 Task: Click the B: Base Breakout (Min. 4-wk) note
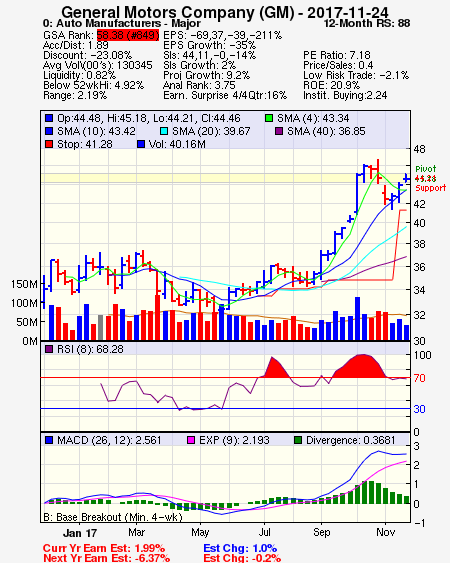113,517
